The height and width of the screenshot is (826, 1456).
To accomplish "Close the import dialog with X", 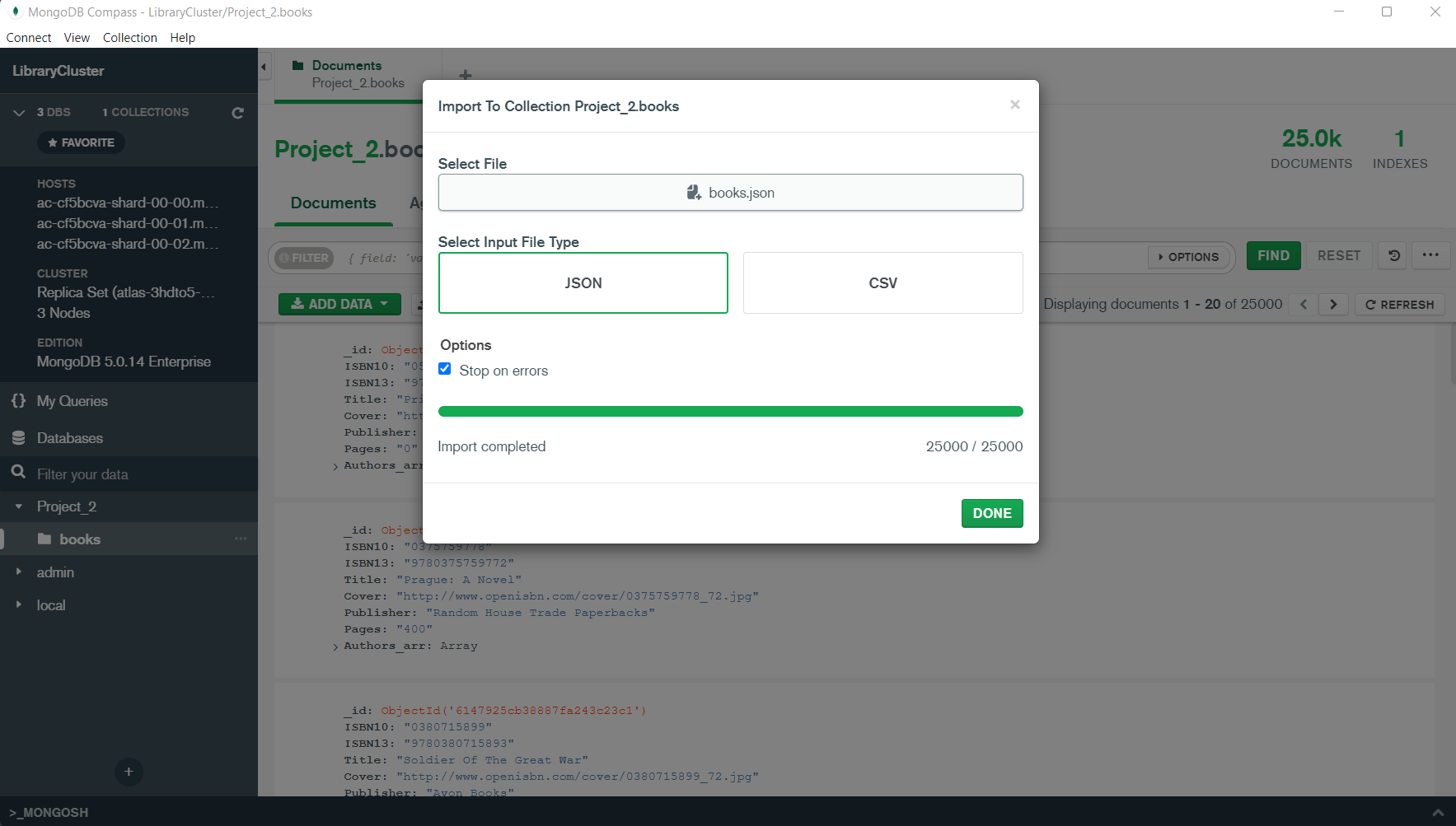I will point(1015,105).
